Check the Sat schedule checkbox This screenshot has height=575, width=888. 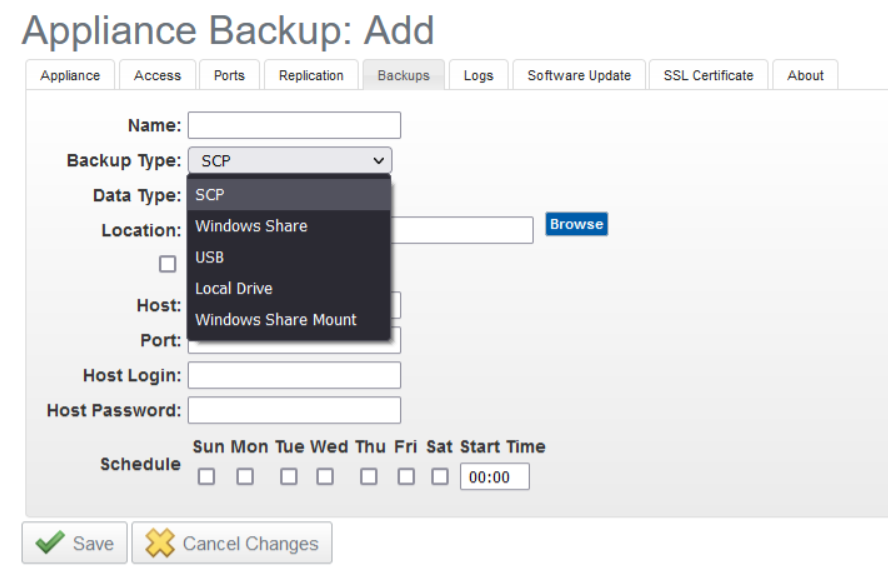pos(440,477)
